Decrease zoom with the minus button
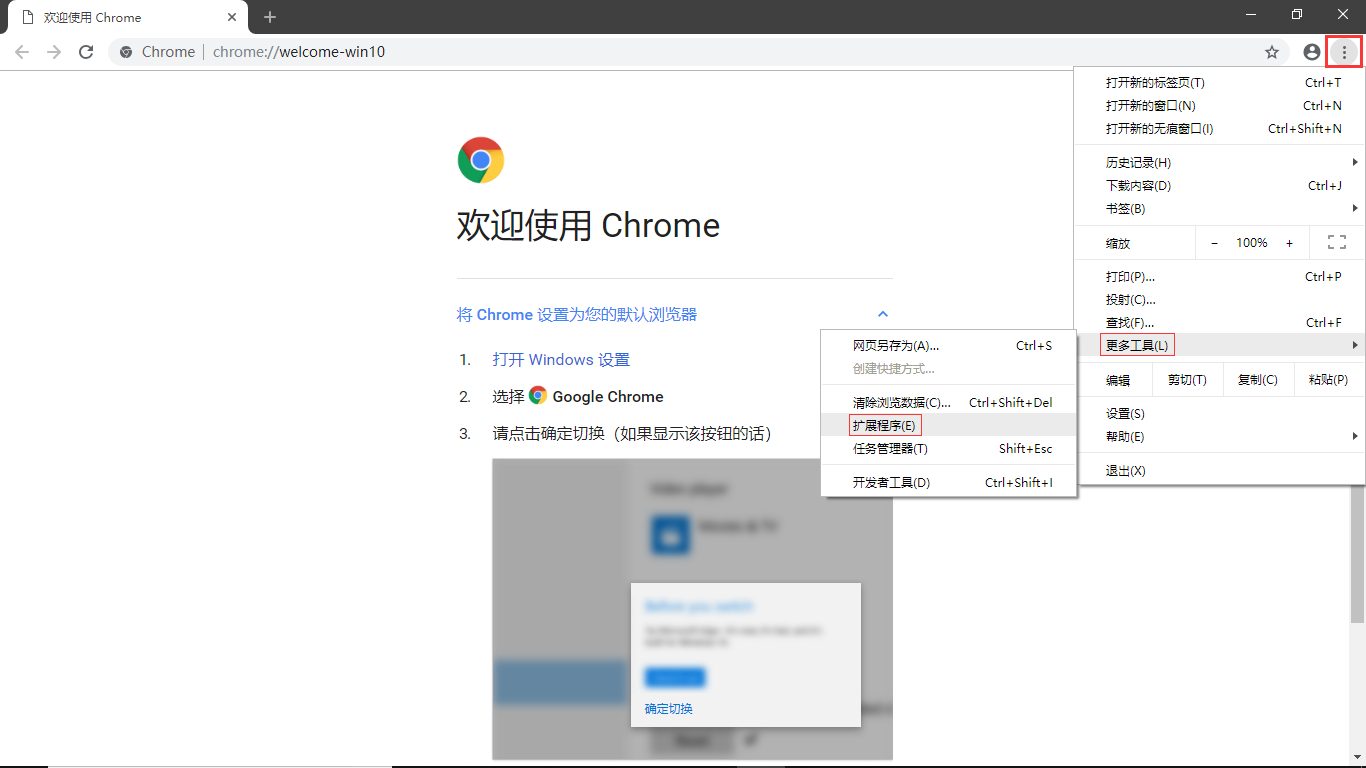1366x768 pixels. coord(1215,242)
